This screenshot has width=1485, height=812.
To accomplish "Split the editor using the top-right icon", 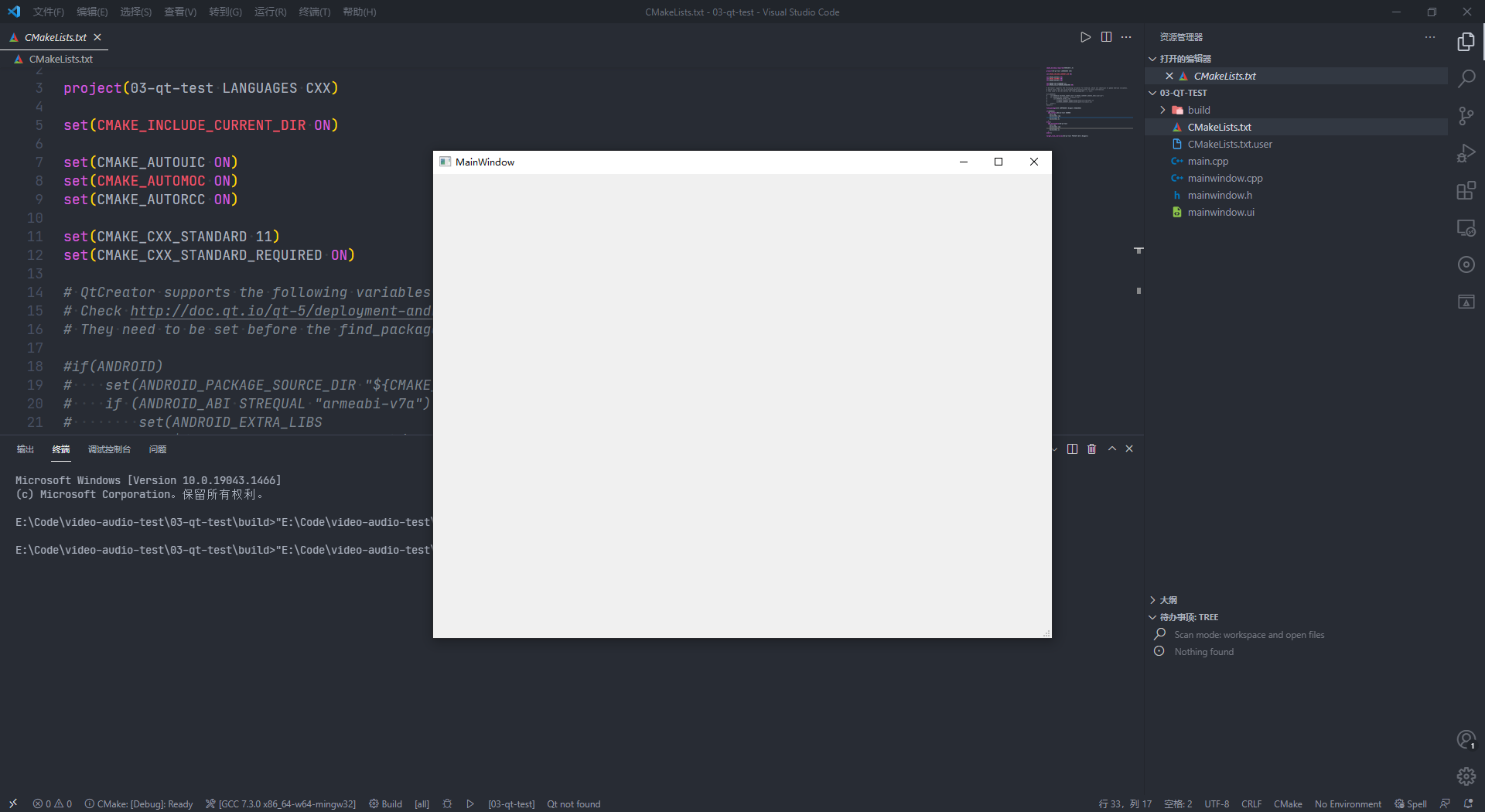I will 1106,36.
